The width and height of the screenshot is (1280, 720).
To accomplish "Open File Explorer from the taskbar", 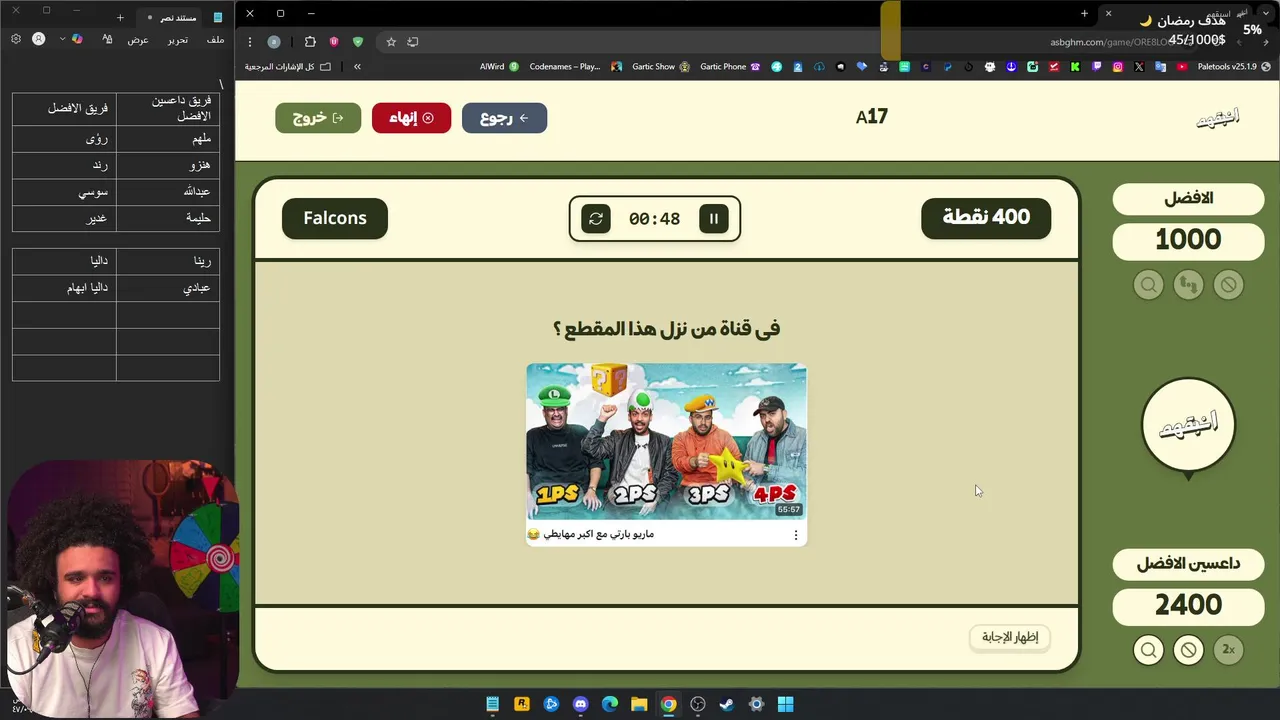I will [x=639, y=704].
